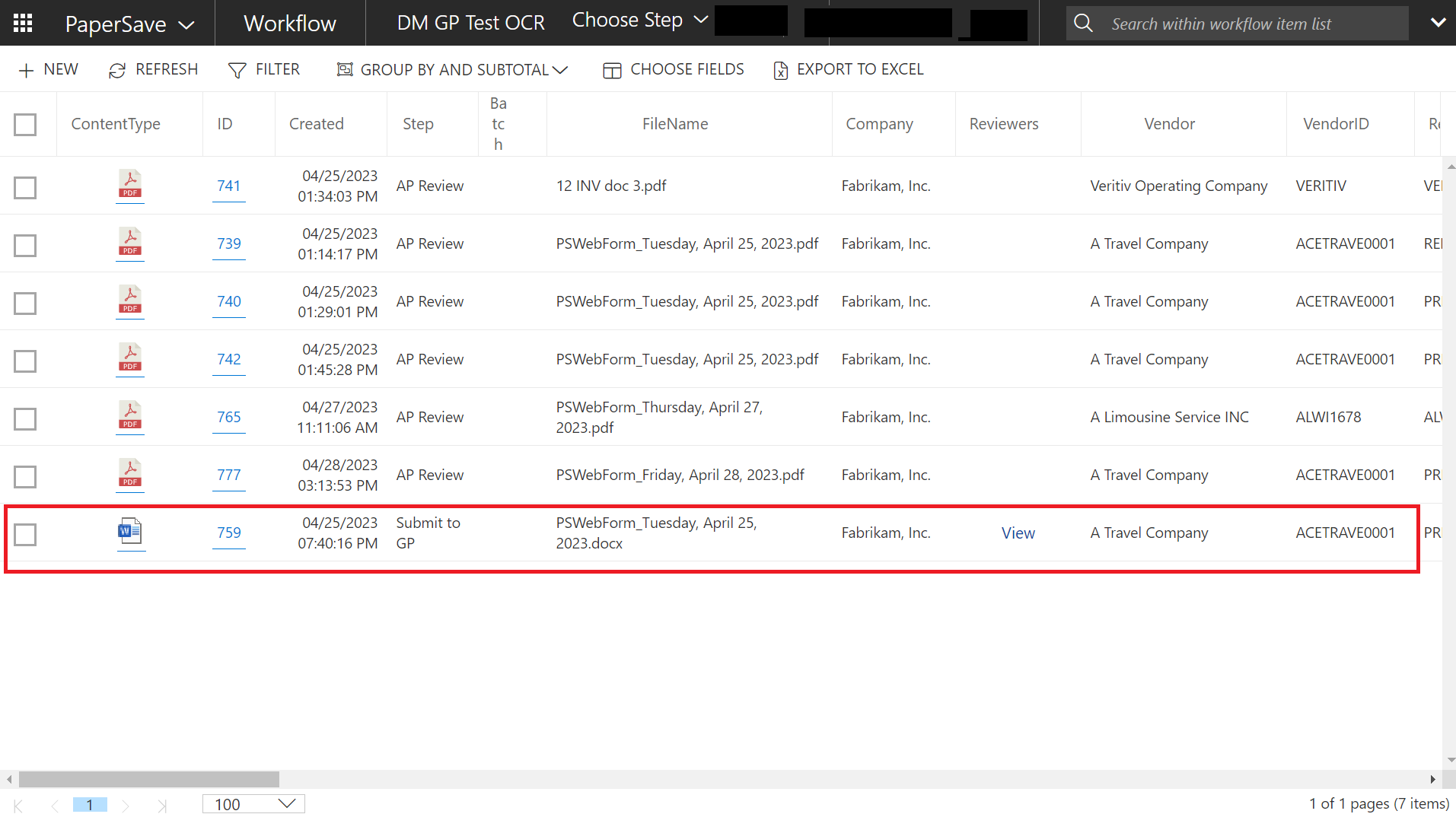Open the app launcher grid icon
This screenshot has height=814, width=1456.
tap(23, 23)
